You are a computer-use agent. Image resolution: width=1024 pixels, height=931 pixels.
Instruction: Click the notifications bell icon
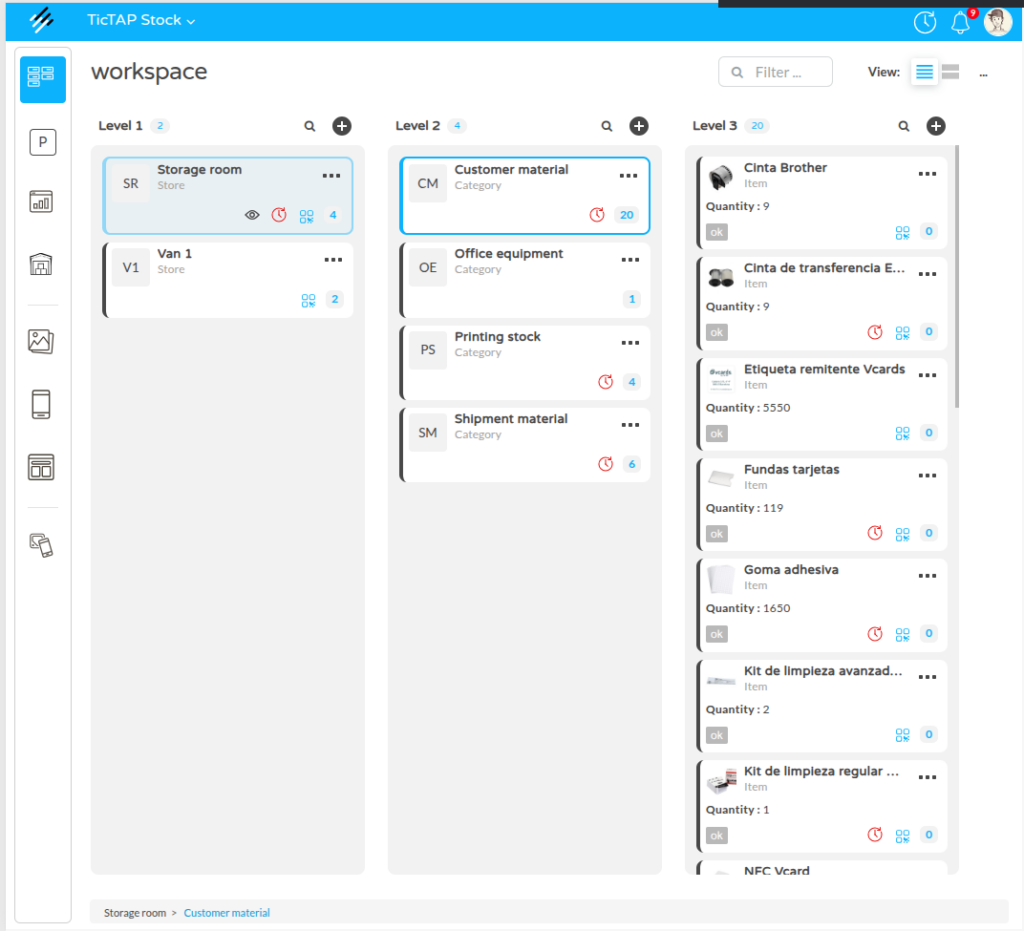pyautogui.click(x=961, y=22)
